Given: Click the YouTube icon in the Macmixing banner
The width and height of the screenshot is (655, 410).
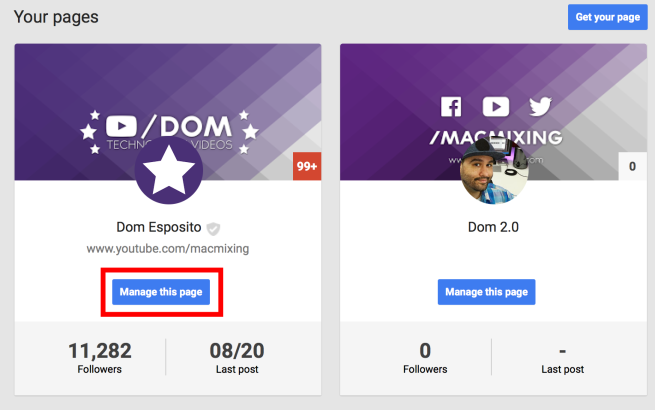Looking at the screenshot, I should [x=494, y=106].
